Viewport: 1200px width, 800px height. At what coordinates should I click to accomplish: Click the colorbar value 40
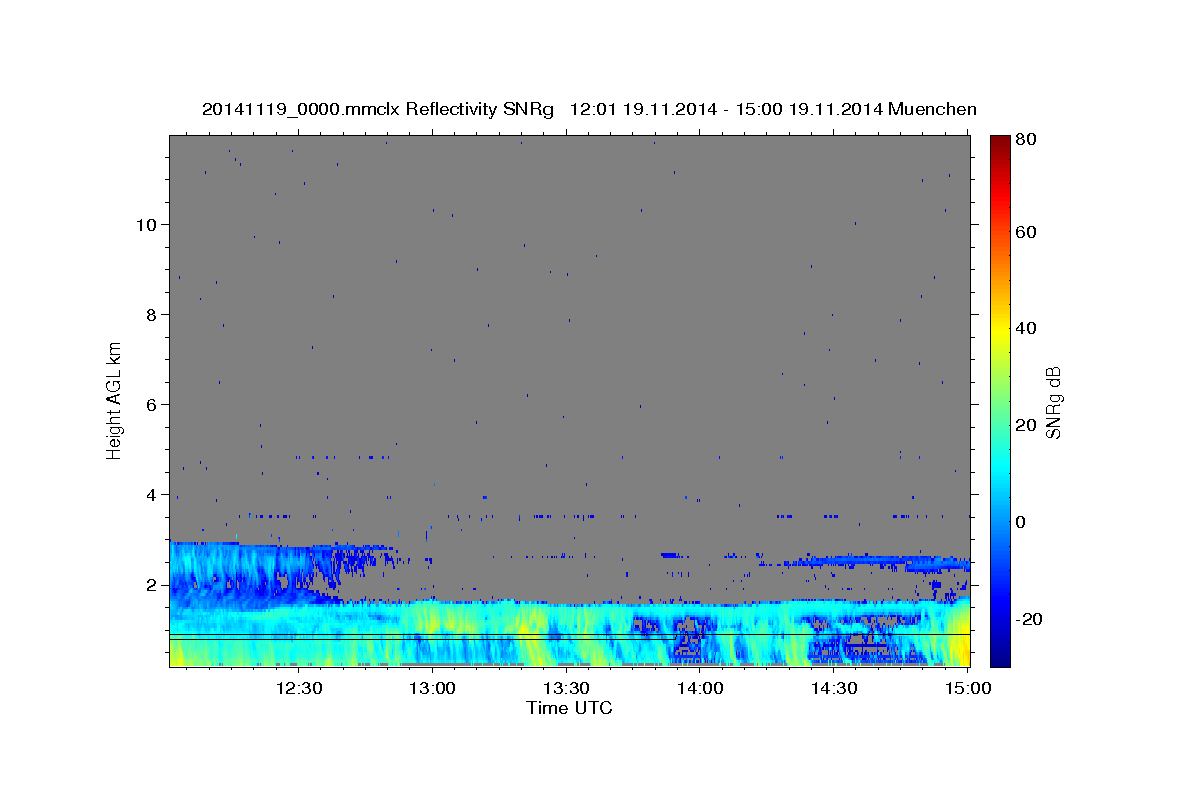tap(1026, 328)
